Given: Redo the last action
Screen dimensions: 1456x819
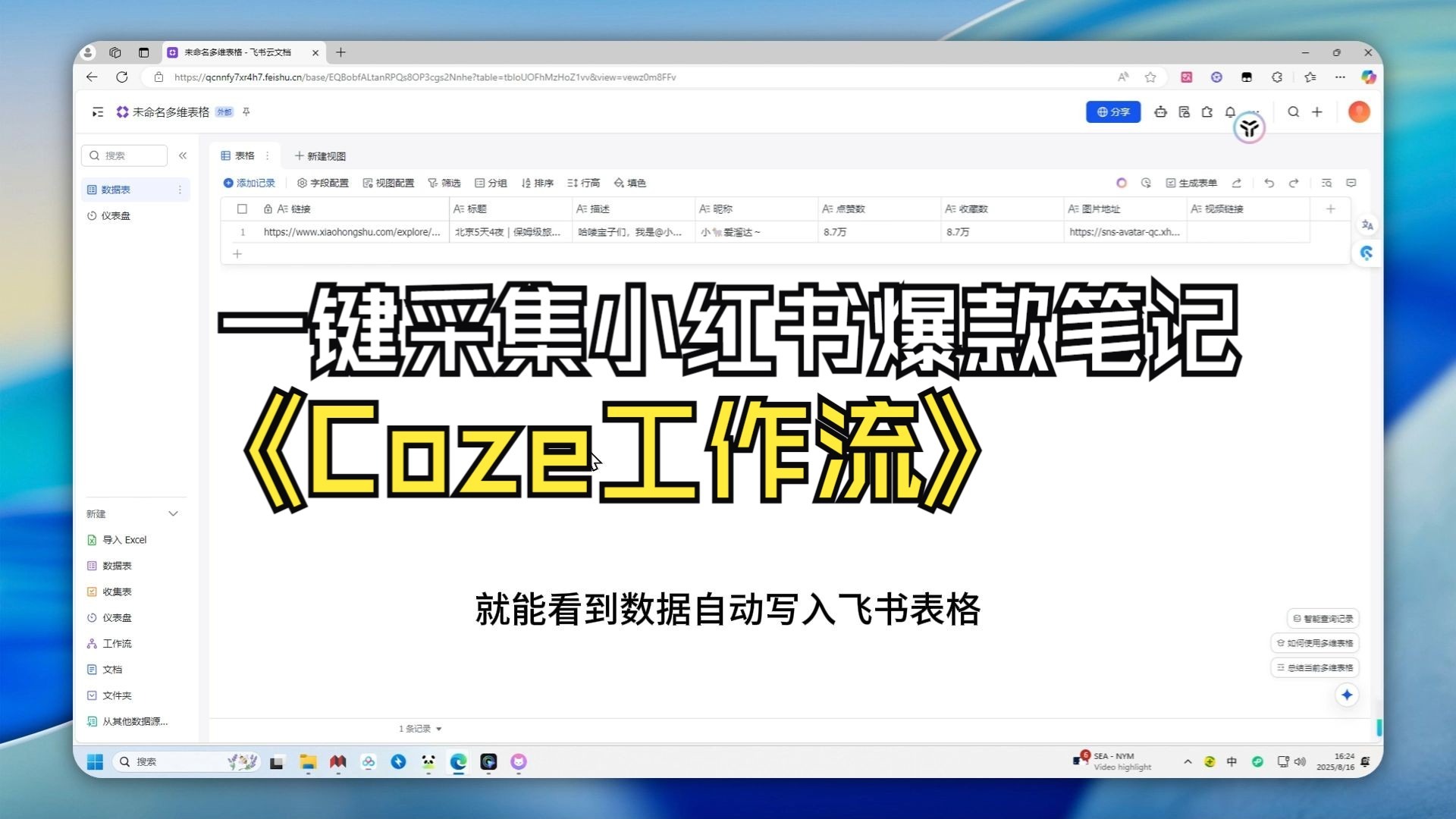Looking at the screenshot, I should click(1294, 183).
